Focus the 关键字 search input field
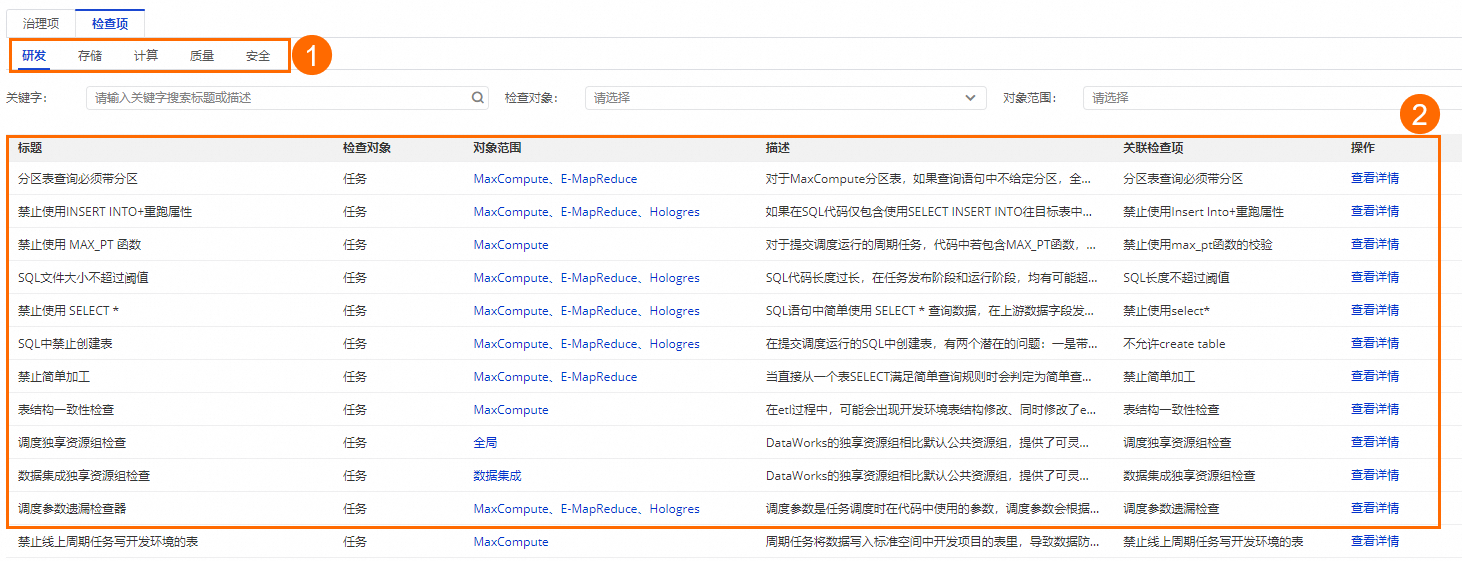The image size is (1462, 561). tap(287, 98)
